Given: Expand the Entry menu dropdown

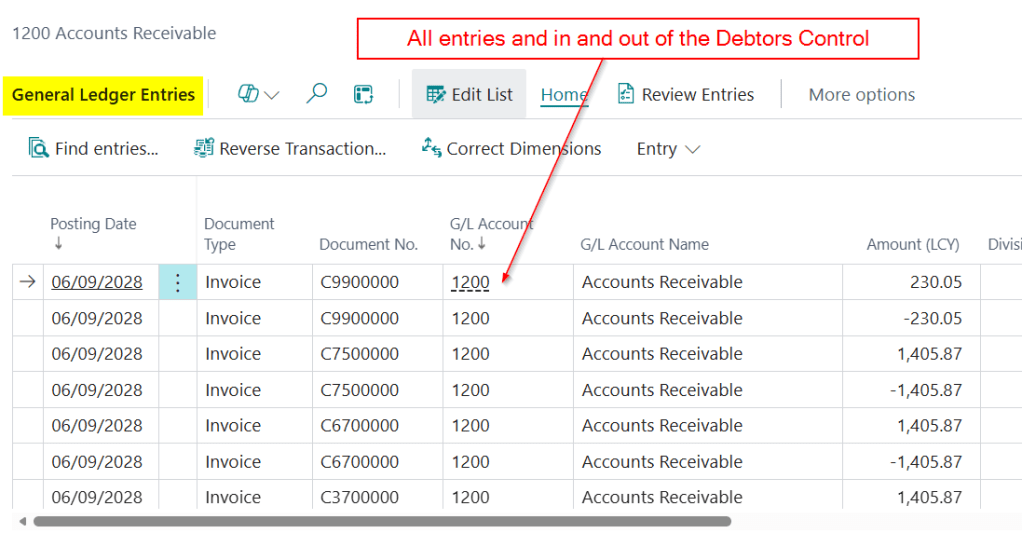Looking at the screenshot, I should point(668,149).
